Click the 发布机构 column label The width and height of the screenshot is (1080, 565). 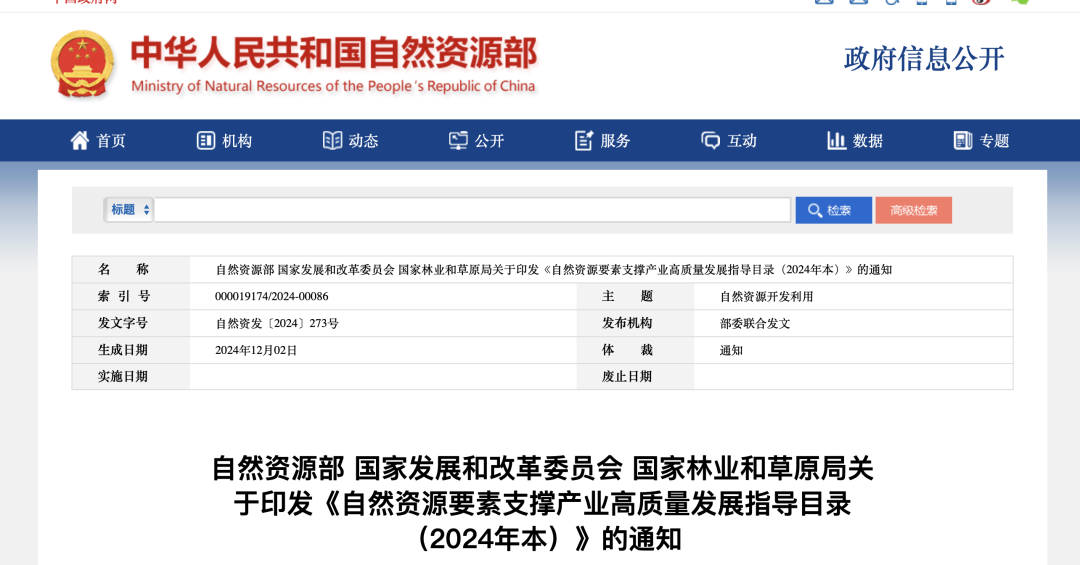click(x=627, y=322)
